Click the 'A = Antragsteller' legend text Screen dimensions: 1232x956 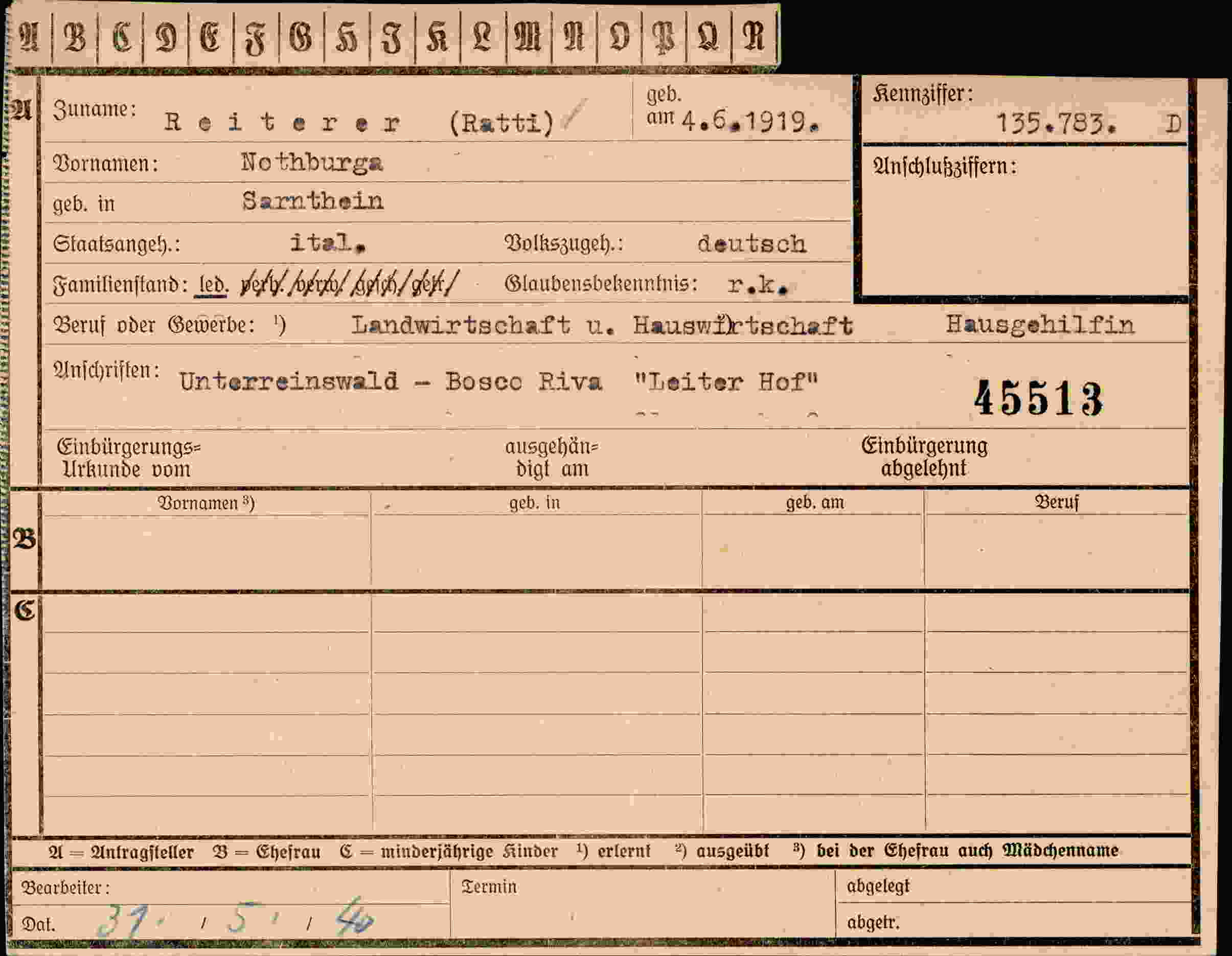point(121,851)
